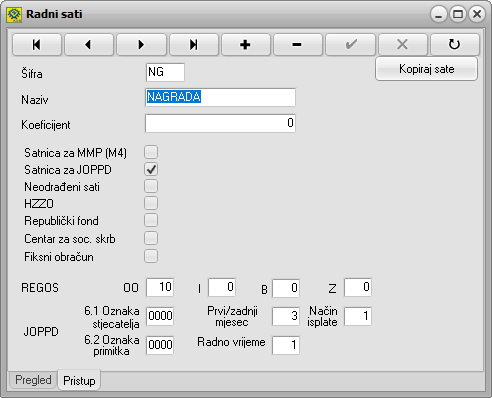Click the Koeficijent label
The width and height of the screenshot is (492, 398).
46,125
